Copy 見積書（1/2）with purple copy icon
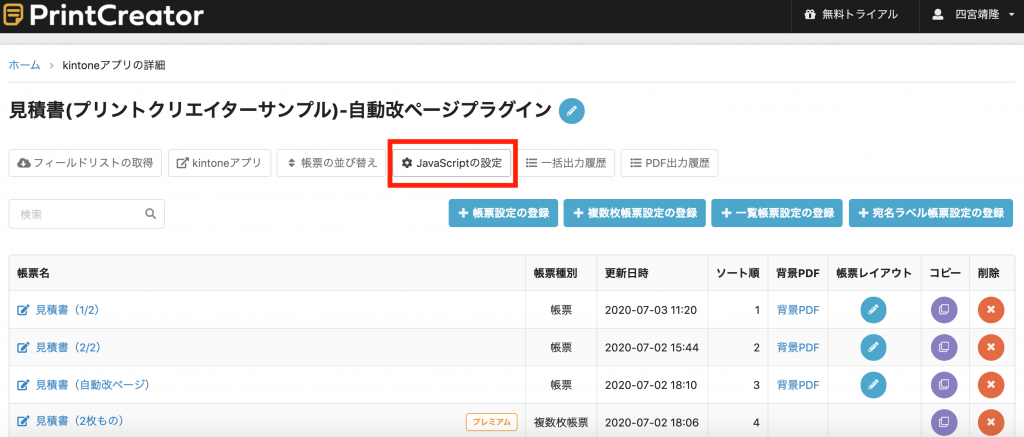The height and width of the screenshot is (437, 1024). tap(944, 310)
